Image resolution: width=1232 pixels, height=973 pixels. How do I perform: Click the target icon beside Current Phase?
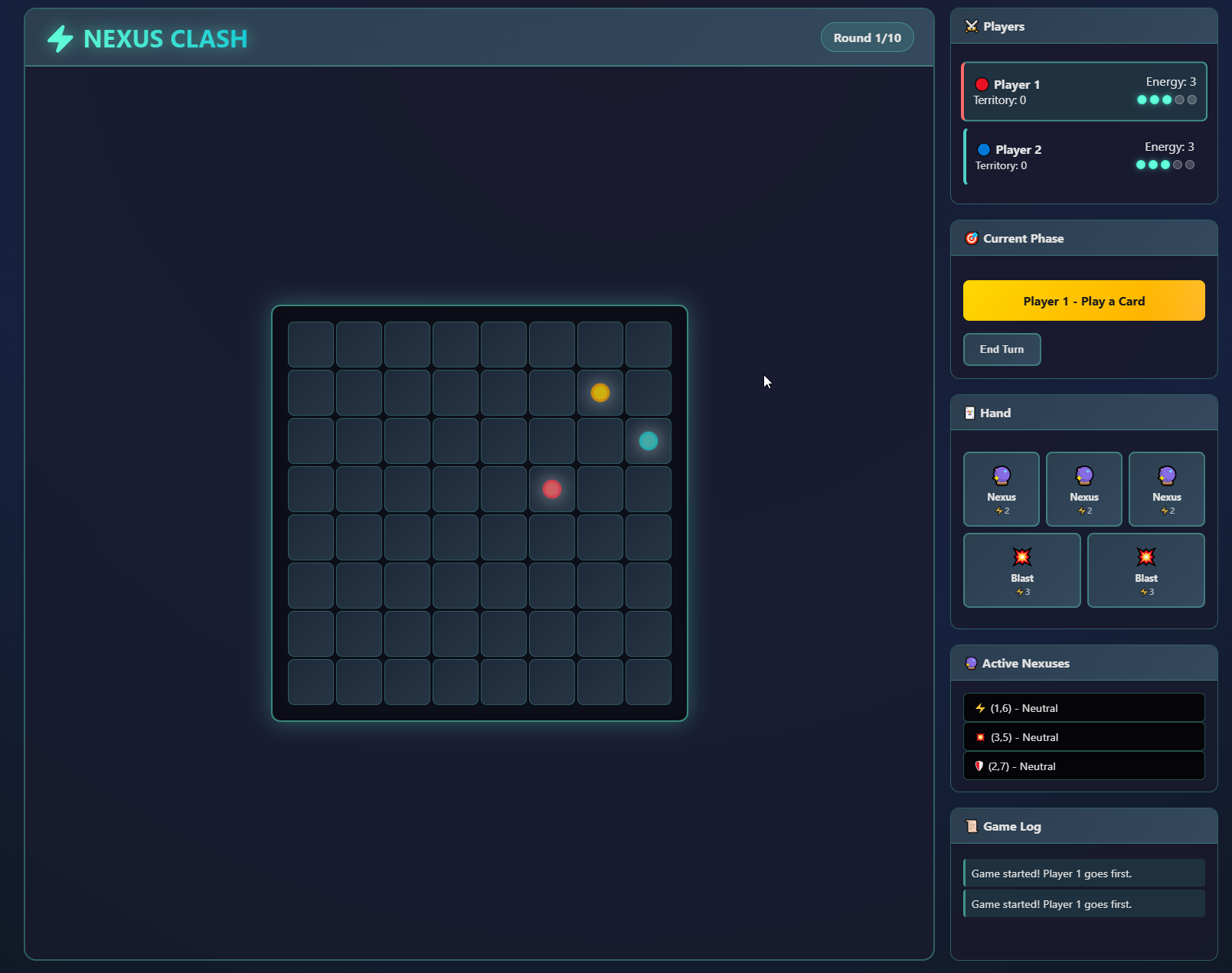(x=972, y=239)
